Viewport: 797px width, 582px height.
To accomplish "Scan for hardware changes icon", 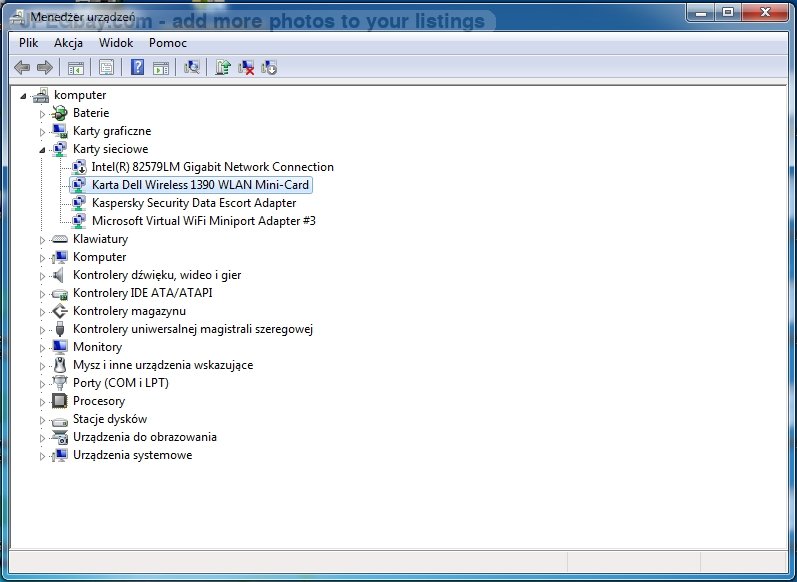I will point(192,67).
